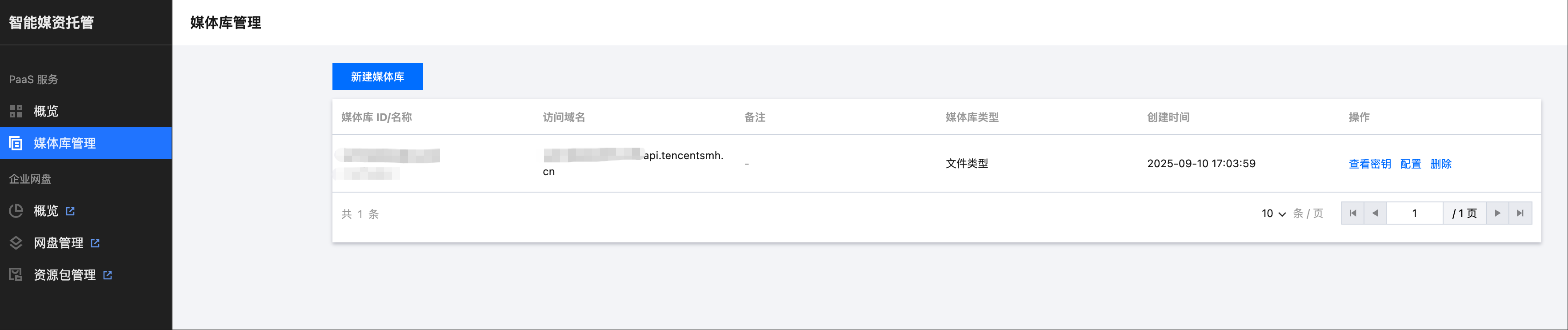The width and height of the screenshot is (1568, 330).
Task: Go to the previous page arrow
Action: coord(1375,213)
